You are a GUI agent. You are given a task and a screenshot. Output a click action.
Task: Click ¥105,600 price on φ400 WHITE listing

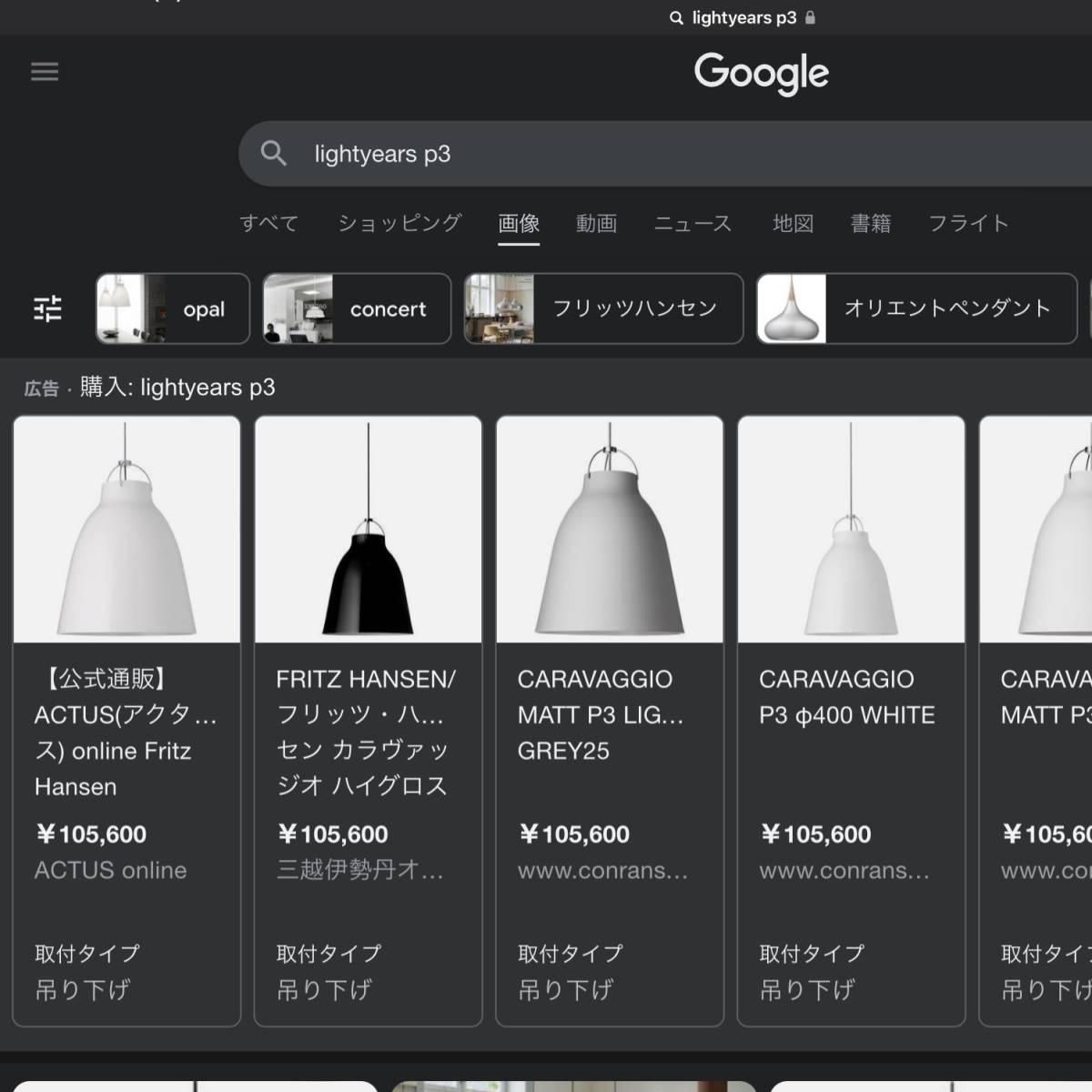(816, 834)
